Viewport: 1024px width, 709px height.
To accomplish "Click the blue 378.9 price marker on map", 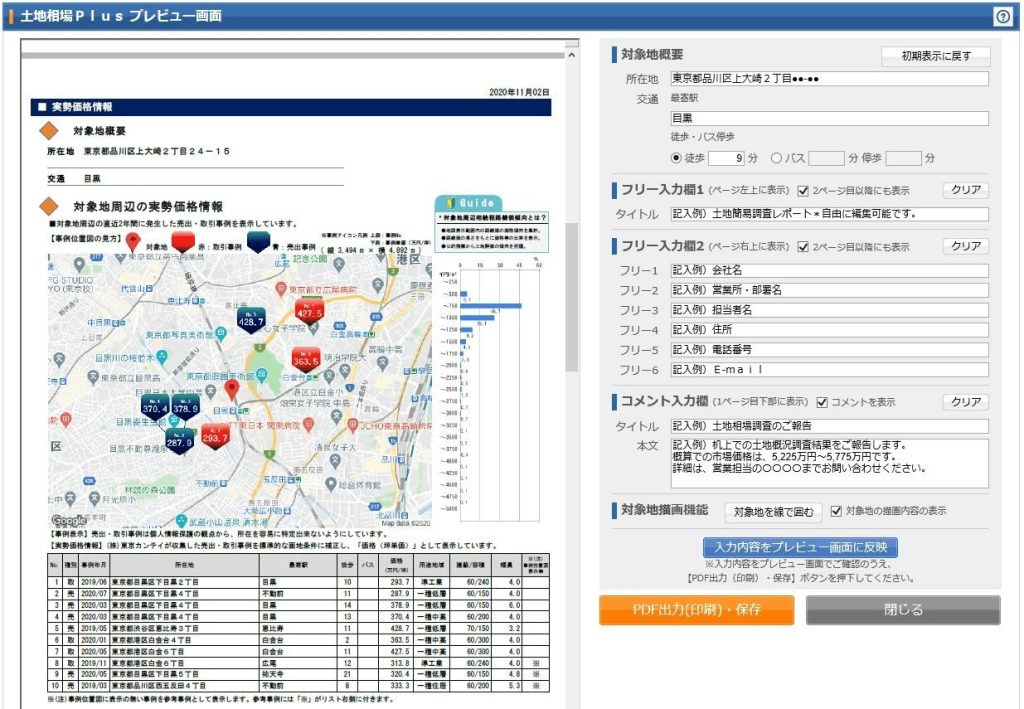I will (185, 407).
